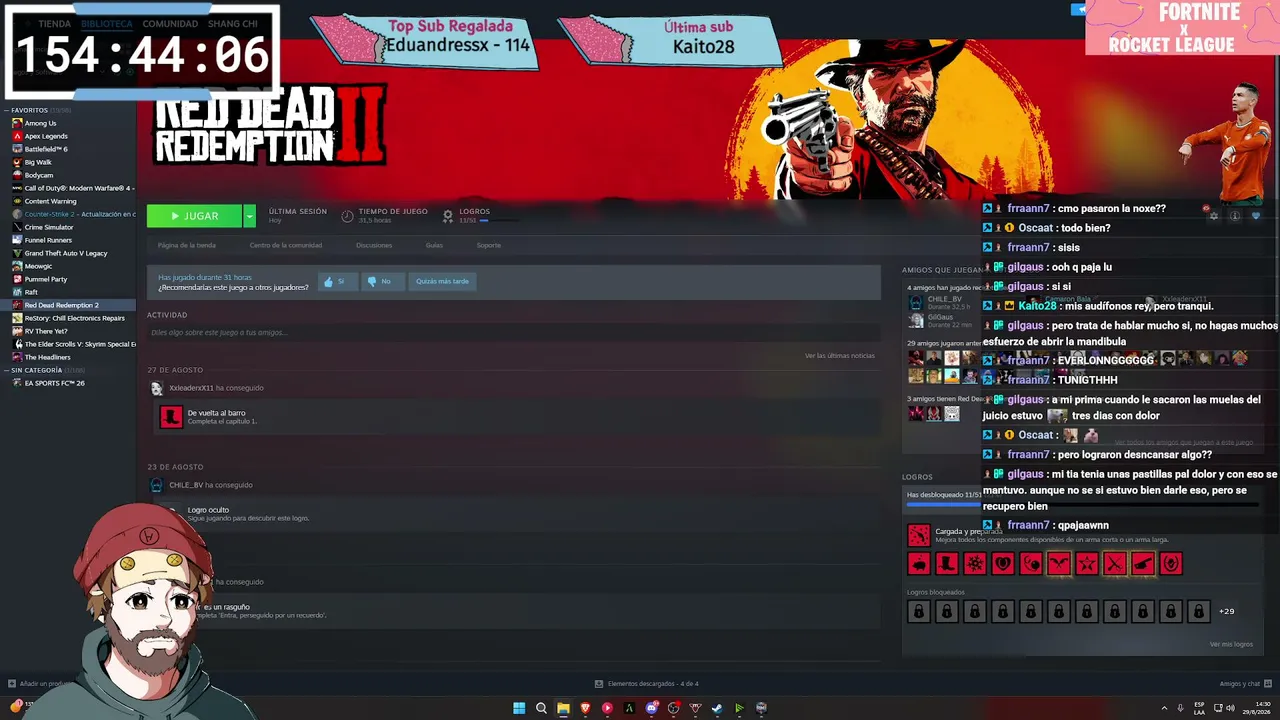Open the boot achievement icon in Logros
This screenshot has height=720, width=1280.
(x=947, y=564)
